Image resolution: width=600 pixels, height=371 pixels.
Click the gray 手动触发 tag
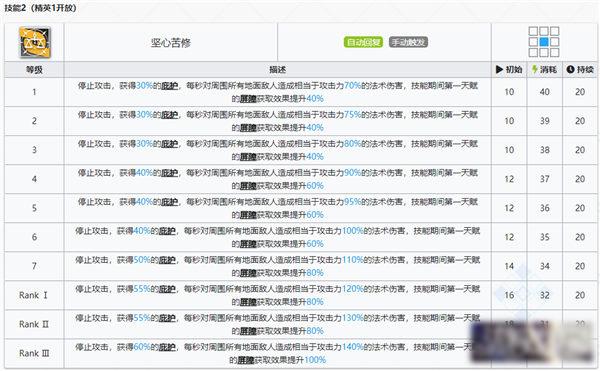[408, 42]
